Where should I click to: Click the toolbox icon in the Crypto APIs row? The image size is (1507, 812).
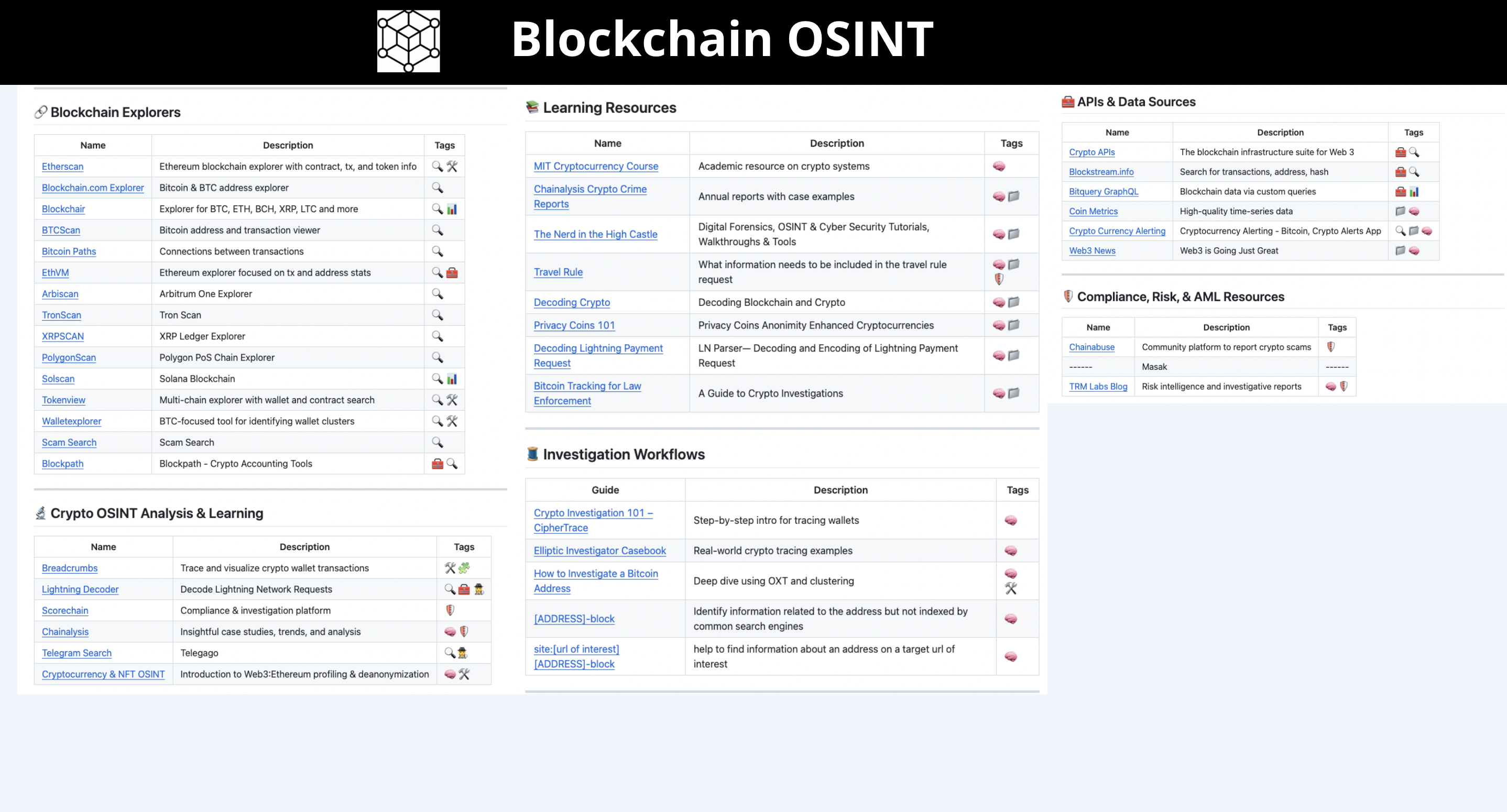pos(1401,152)
